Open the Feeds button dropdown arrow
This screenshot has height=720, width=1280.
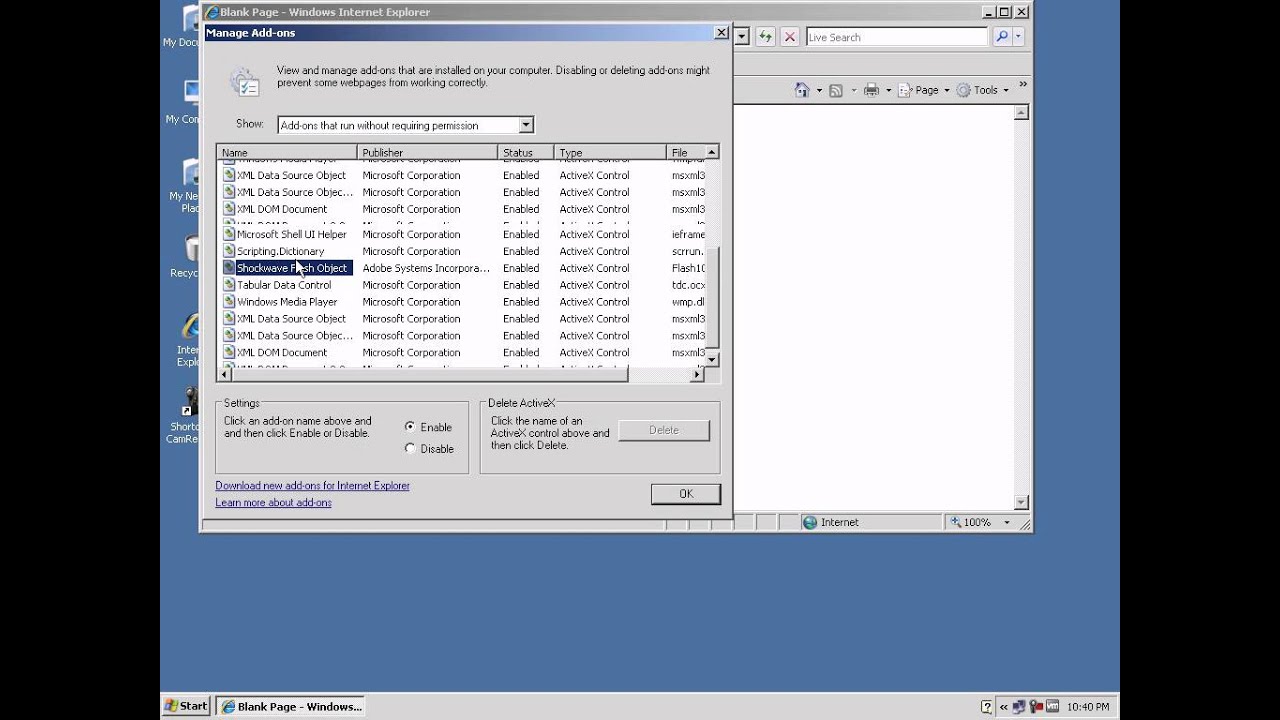pyautogui.click(x=853, y=91)
